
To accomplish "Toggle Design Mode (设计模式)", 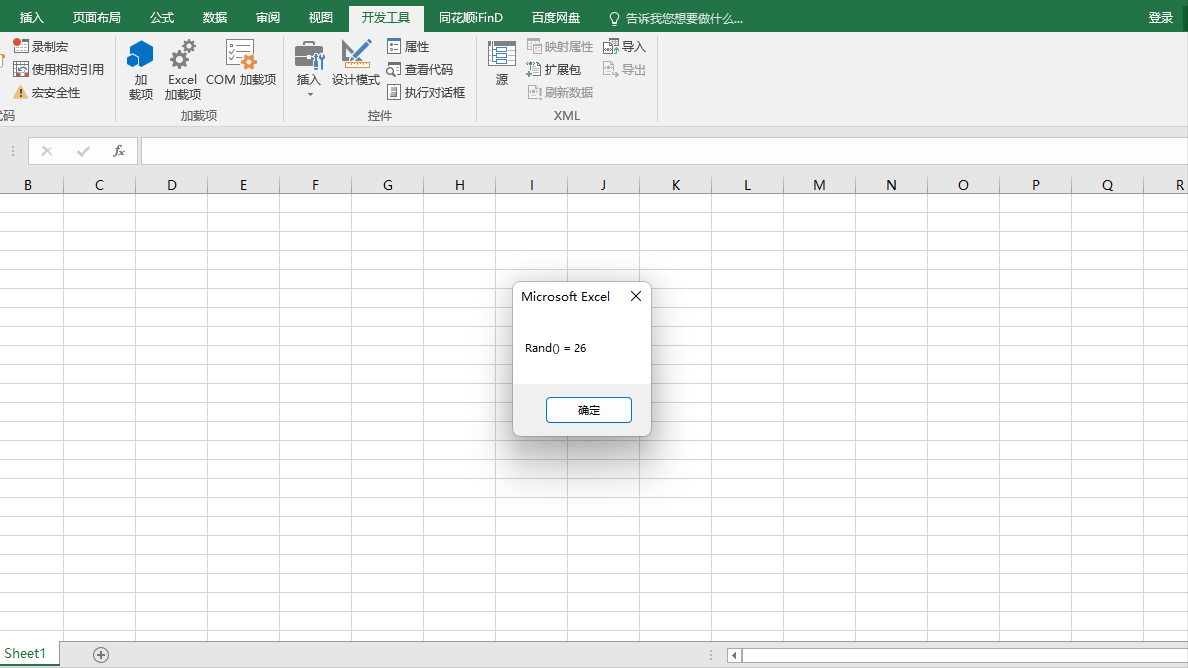I will [x=355, y=64].
